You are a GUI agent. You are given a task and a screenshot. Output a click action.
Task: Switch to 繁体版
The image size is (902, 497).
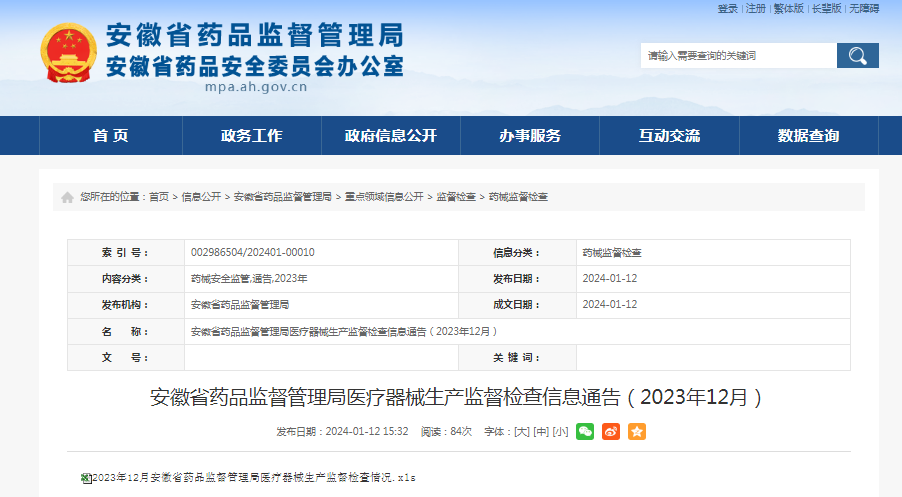click(788, 9)
